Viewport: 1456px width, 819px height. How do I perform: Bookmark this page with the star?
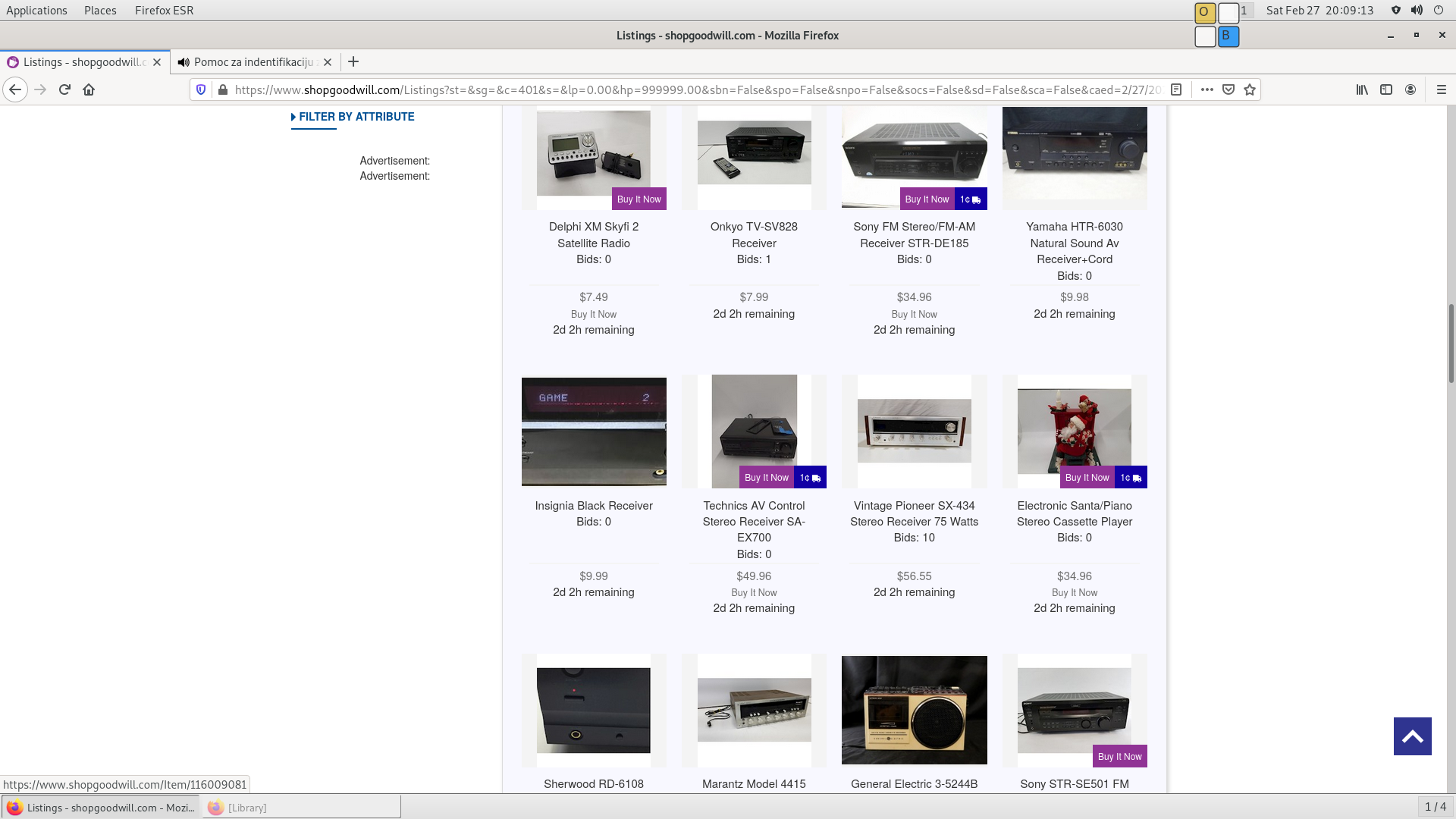(x=1250, y=89)
